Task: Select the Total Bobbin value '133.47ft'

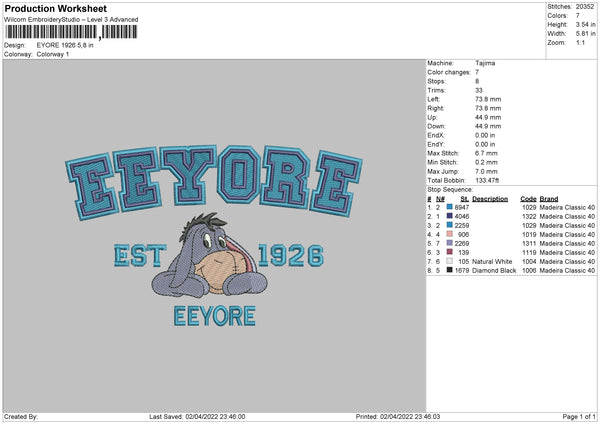Action: [x=487, y=180]
